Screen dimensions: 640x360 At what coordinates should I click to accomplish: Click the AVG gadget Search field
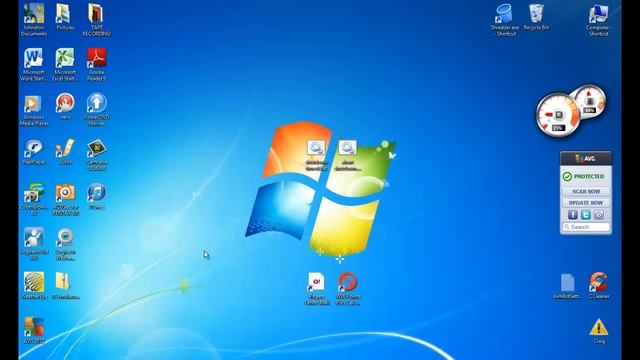pyautogui.click(x=586, y=227)
